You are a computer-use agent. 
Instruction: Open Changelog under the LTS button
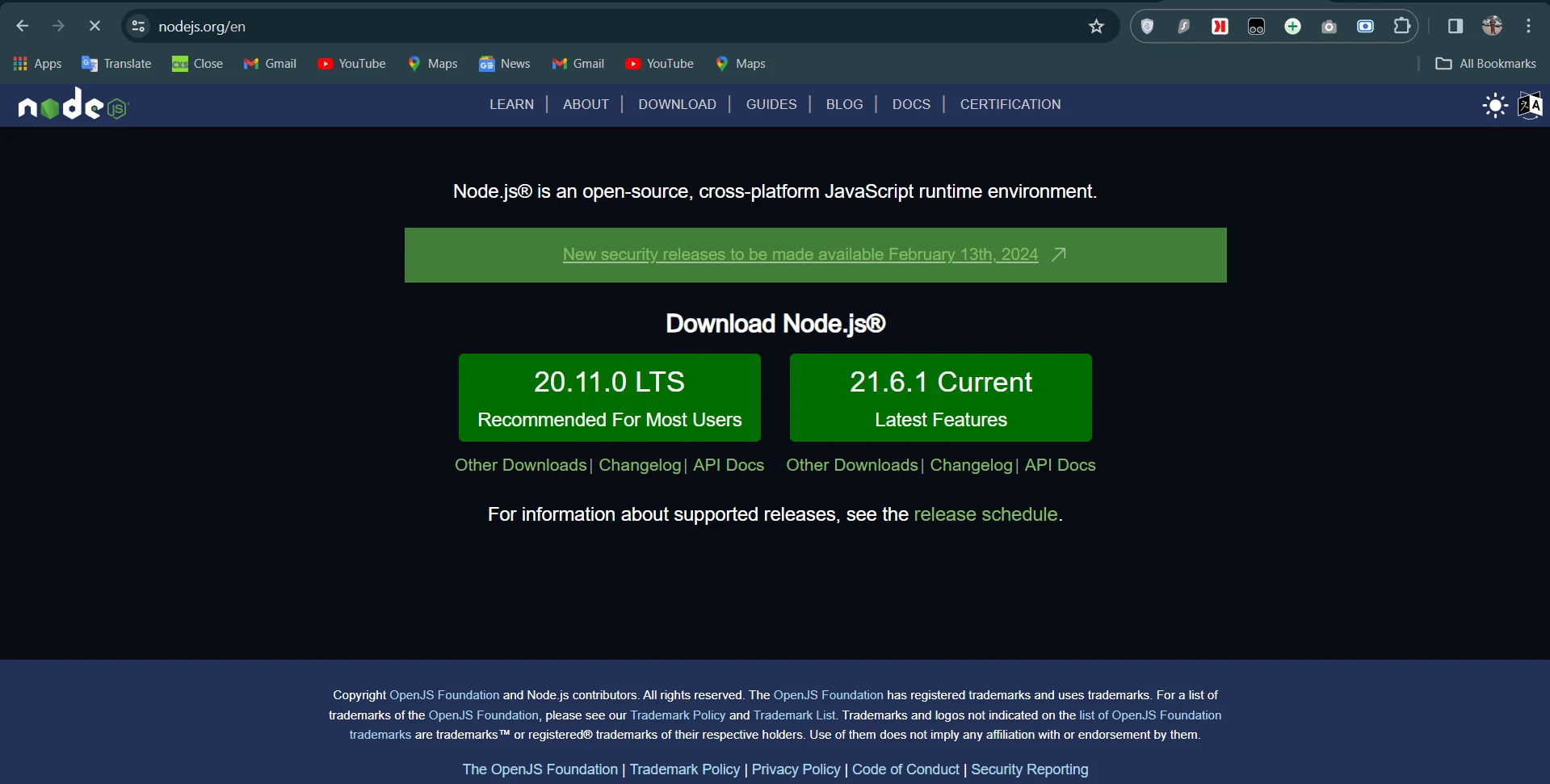tap(640, 465)
